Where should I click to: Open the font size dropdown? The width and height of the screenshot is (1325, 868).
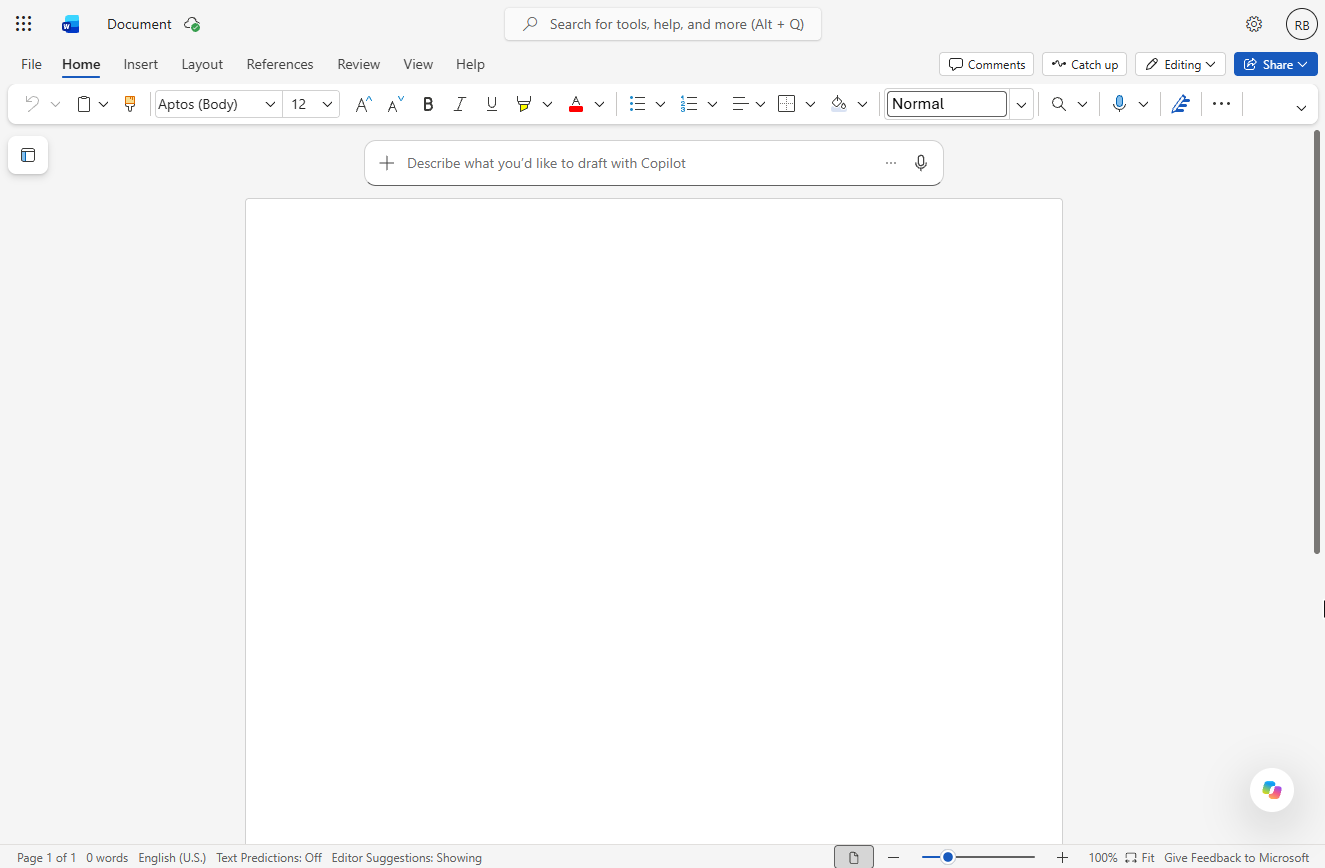click(327, 104)
